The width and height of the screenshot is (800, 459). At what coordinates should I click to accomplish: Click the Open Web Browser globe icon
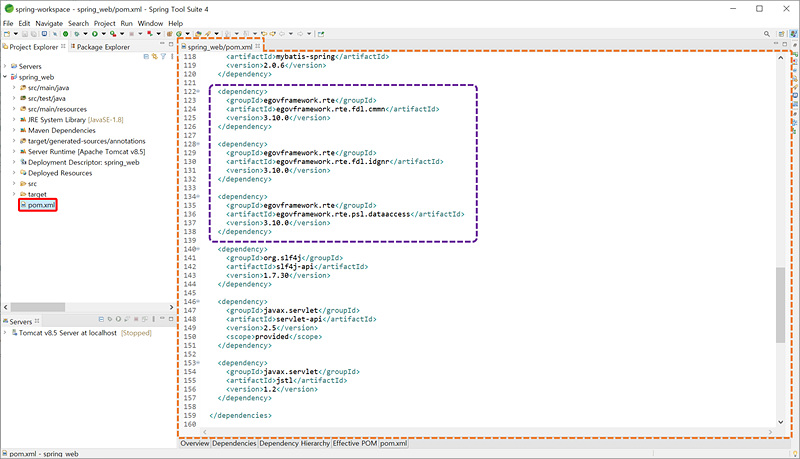179,34
